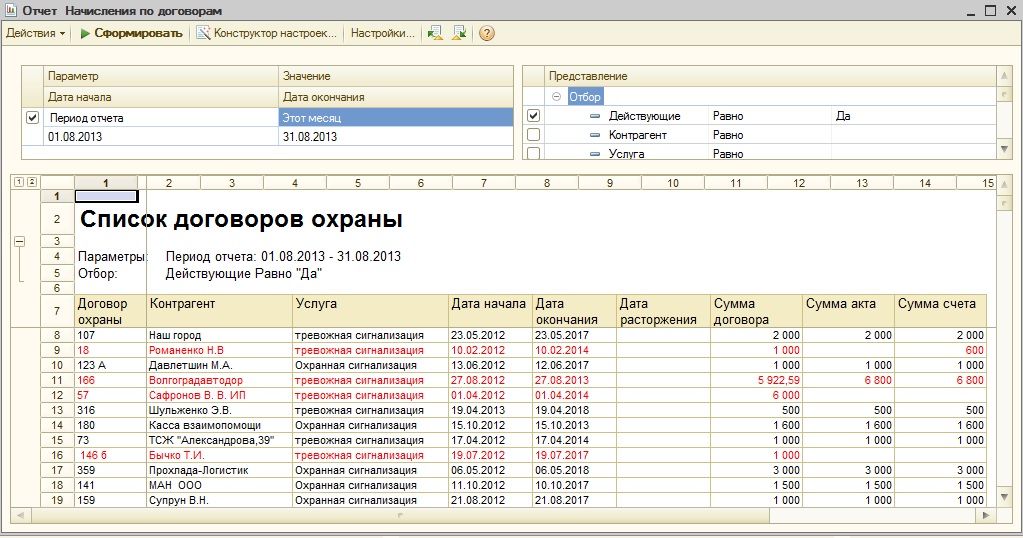Image resolution: width=1023 pixels, height=538 pixels.
Task: Click the Сафронов В. В. ИП cell
Action: pos(219,395)
